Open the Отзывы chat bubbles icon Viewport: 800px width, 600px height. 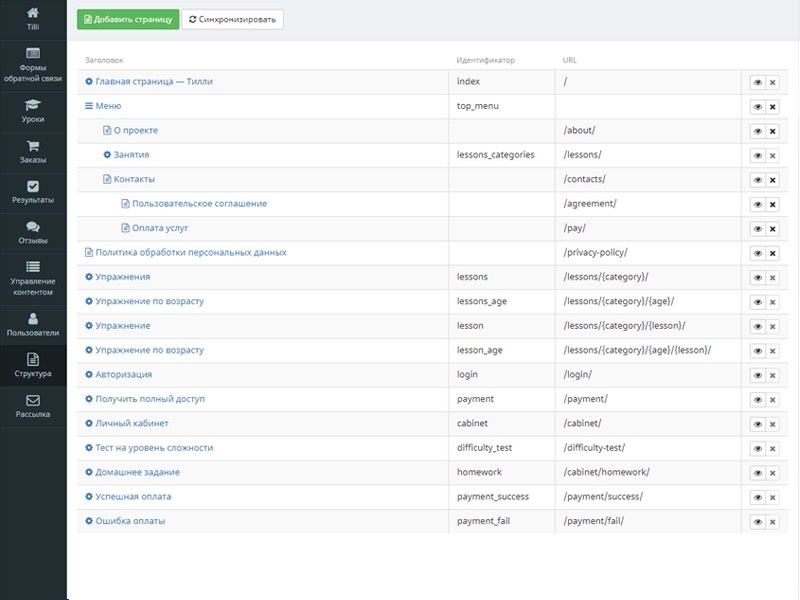coord(33,227)
